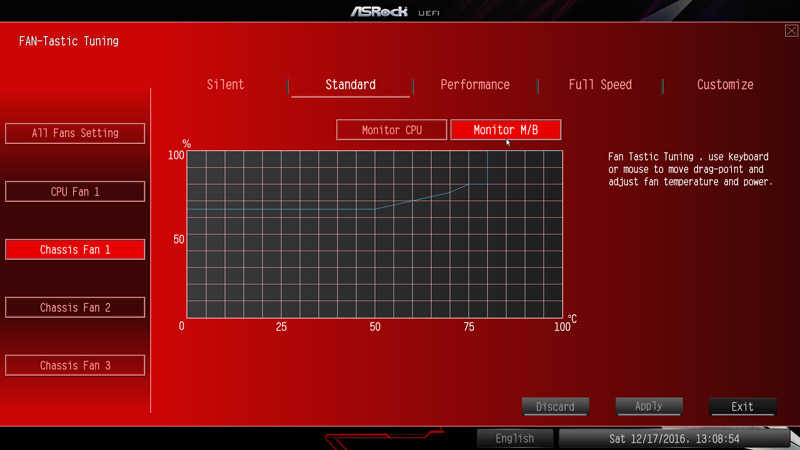Choose Chassis Fan 2 in the sidebar
The width and height of the screenshot is (800, 450).
(x=75, y=307)
